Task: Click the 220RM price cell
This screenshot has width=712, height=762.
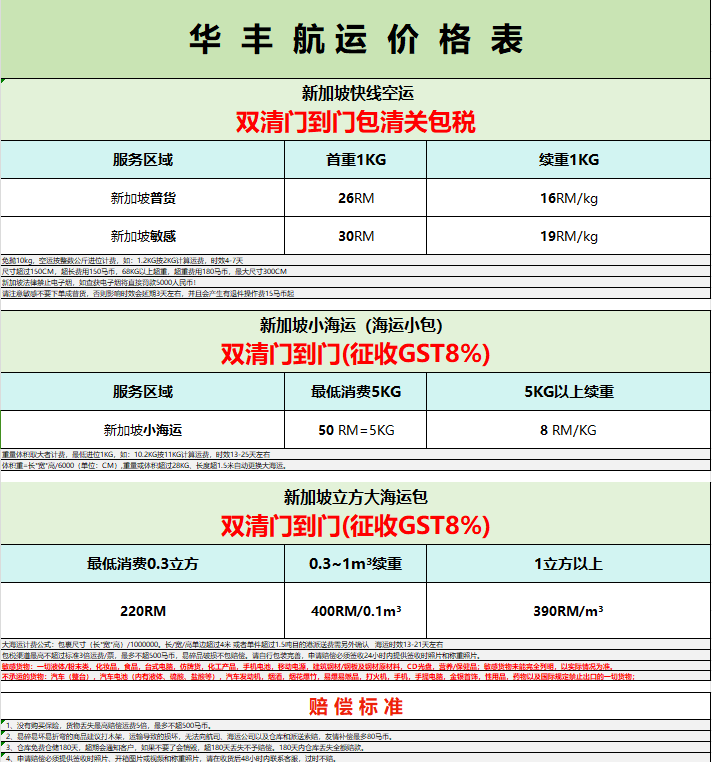Action: [143, 610]
